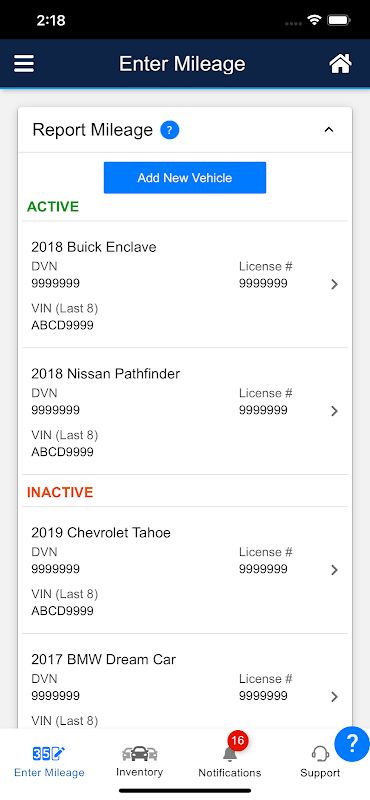Switch to the Notifications tab
The width and height of the screenshot is (370, 800).
coord(230,760)
